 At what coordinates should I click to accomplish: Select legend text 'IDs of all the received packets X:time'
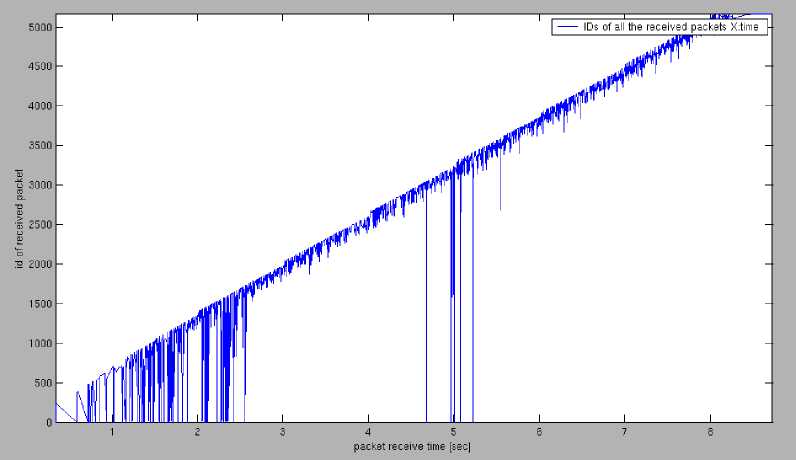[671, 27]
